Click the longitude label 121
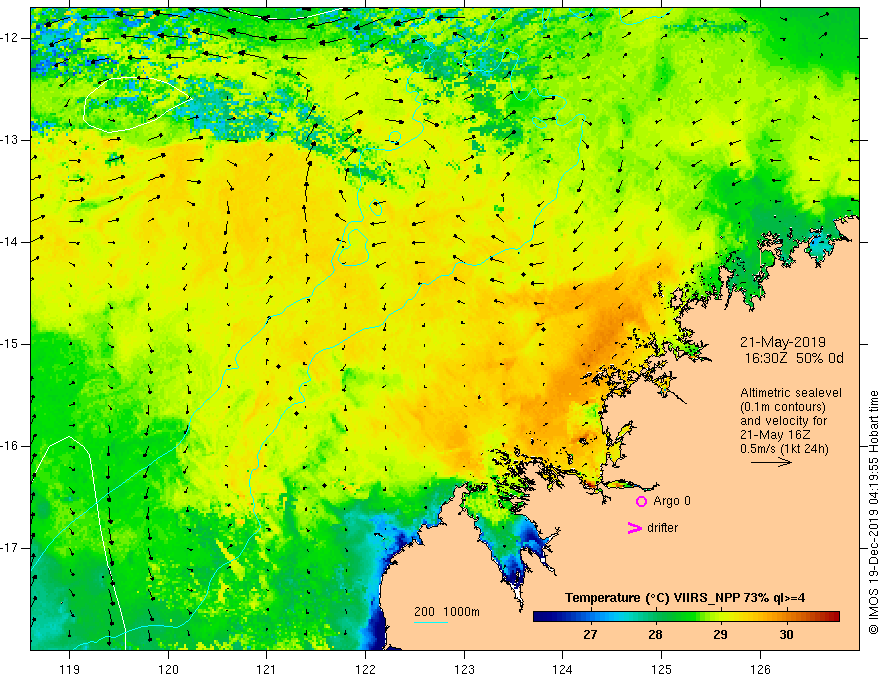 266,669
